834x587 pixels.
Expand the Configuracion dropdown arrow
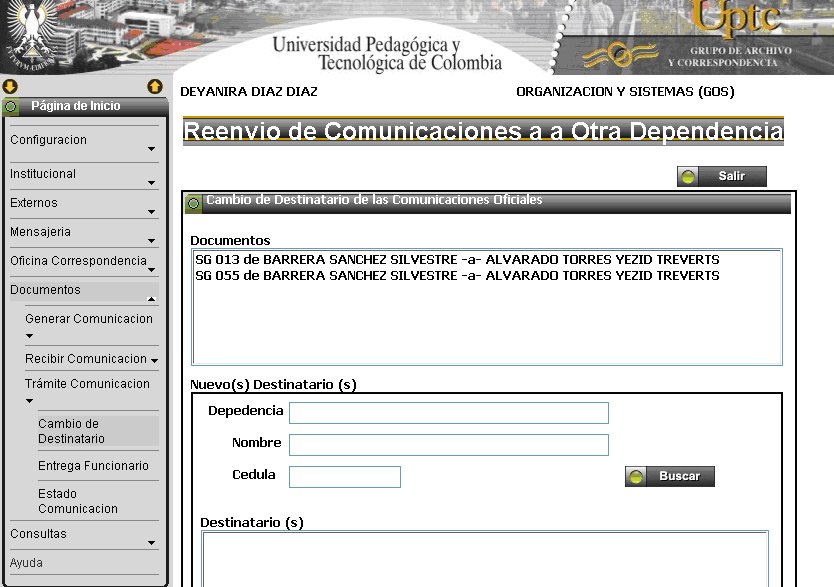[x=152, y=149]
